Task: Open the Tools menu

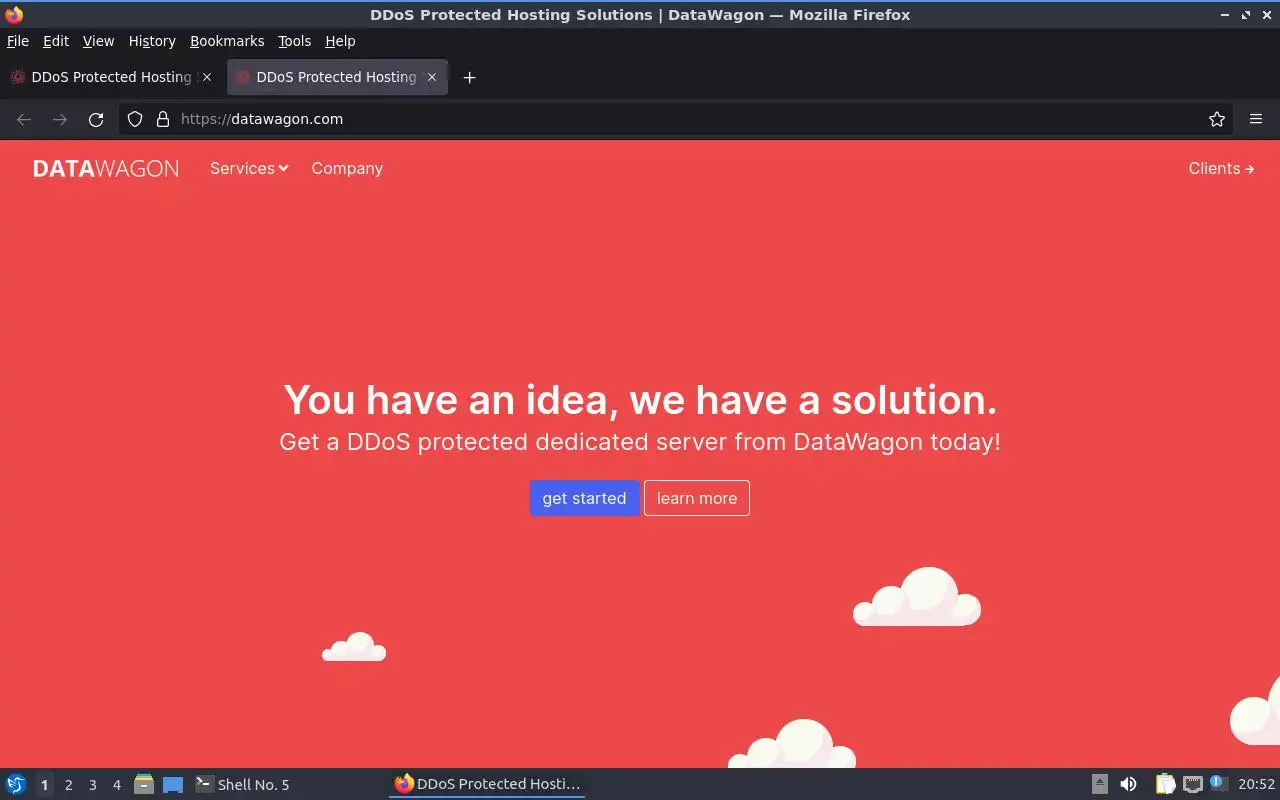Action: (x=294, y=41)
